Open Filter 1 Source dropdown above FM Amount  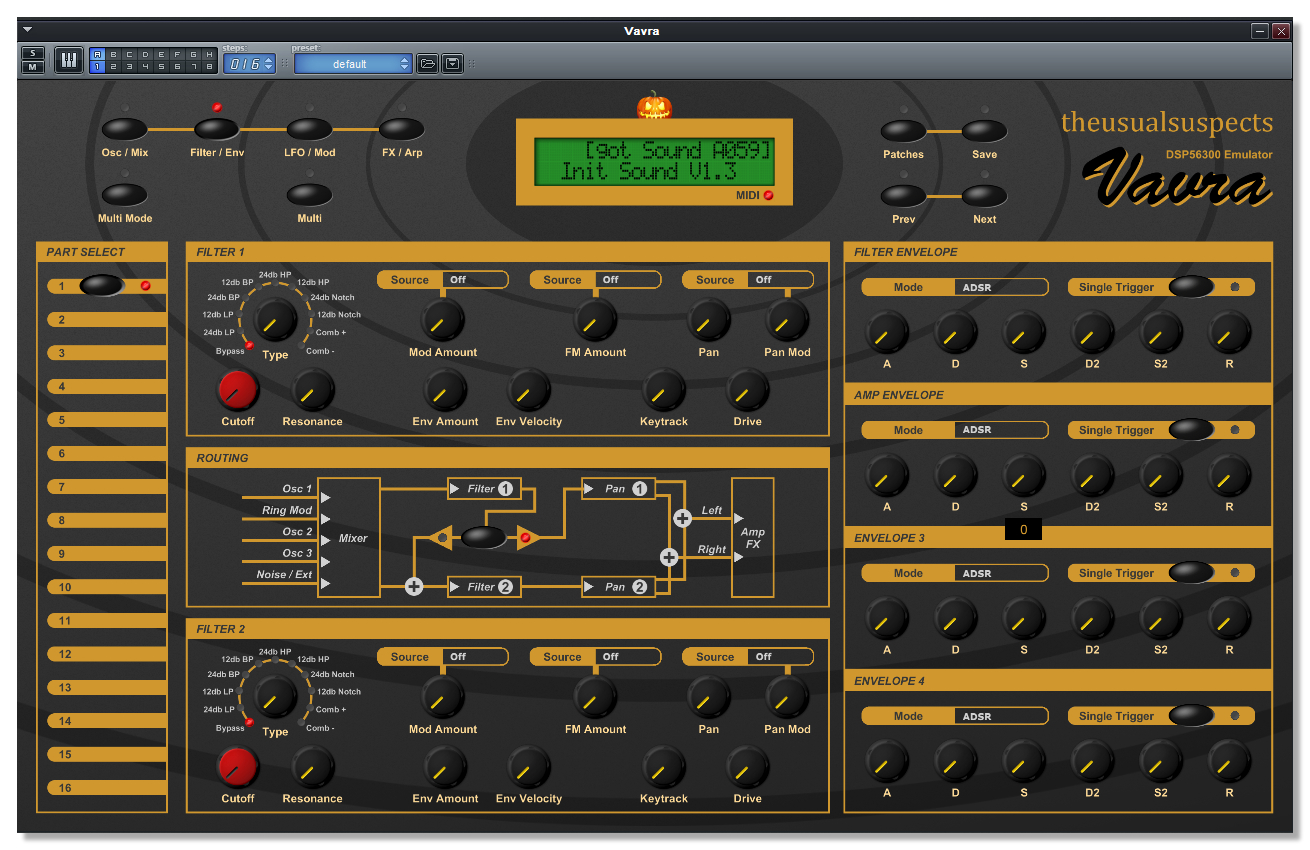coord(628,280)
